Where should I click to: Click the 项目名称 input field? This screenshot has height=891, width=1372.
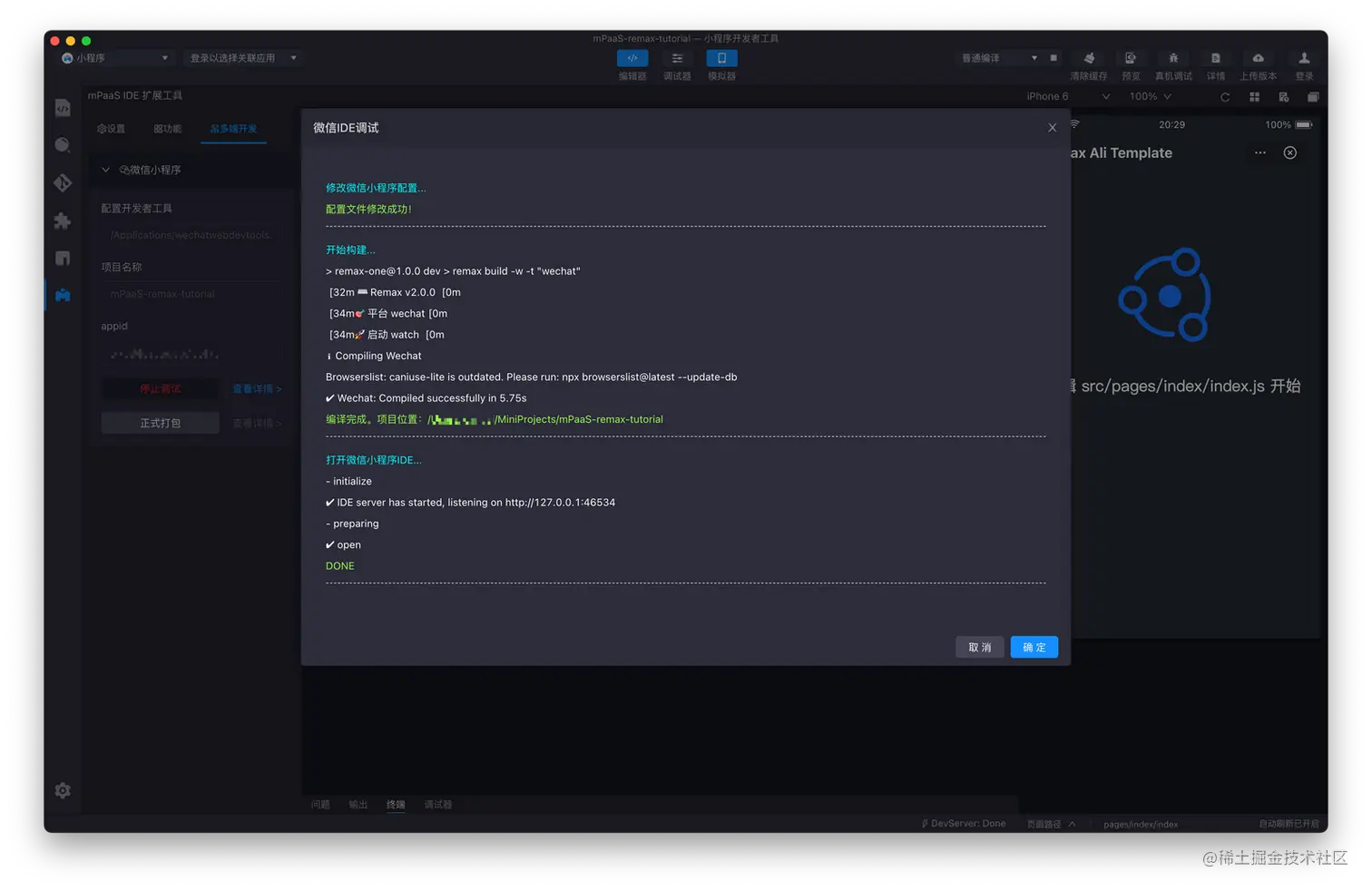[x=192, y=294]
